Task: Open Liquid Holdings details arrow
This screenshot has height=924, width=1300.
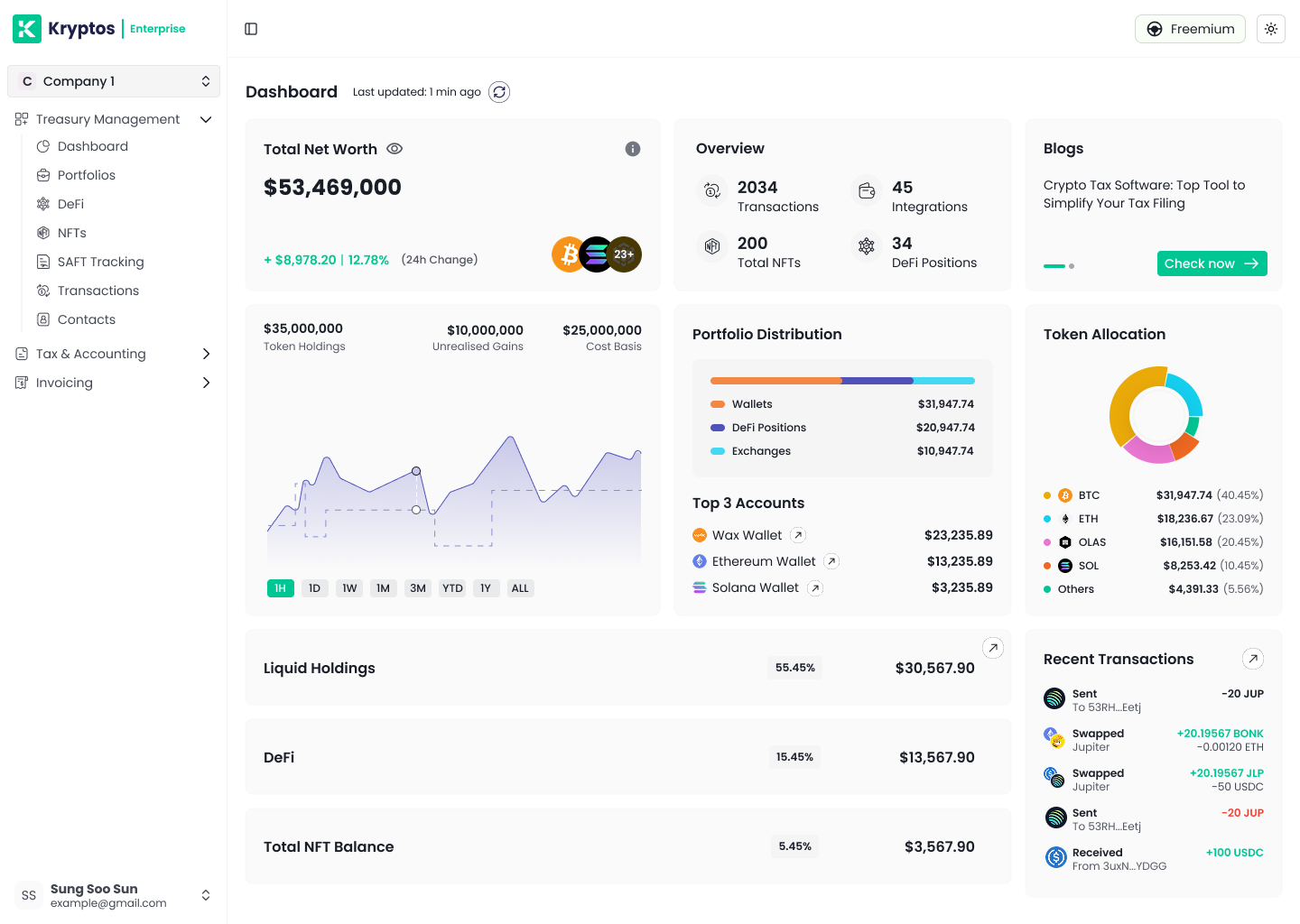Action: coord(993,648)
